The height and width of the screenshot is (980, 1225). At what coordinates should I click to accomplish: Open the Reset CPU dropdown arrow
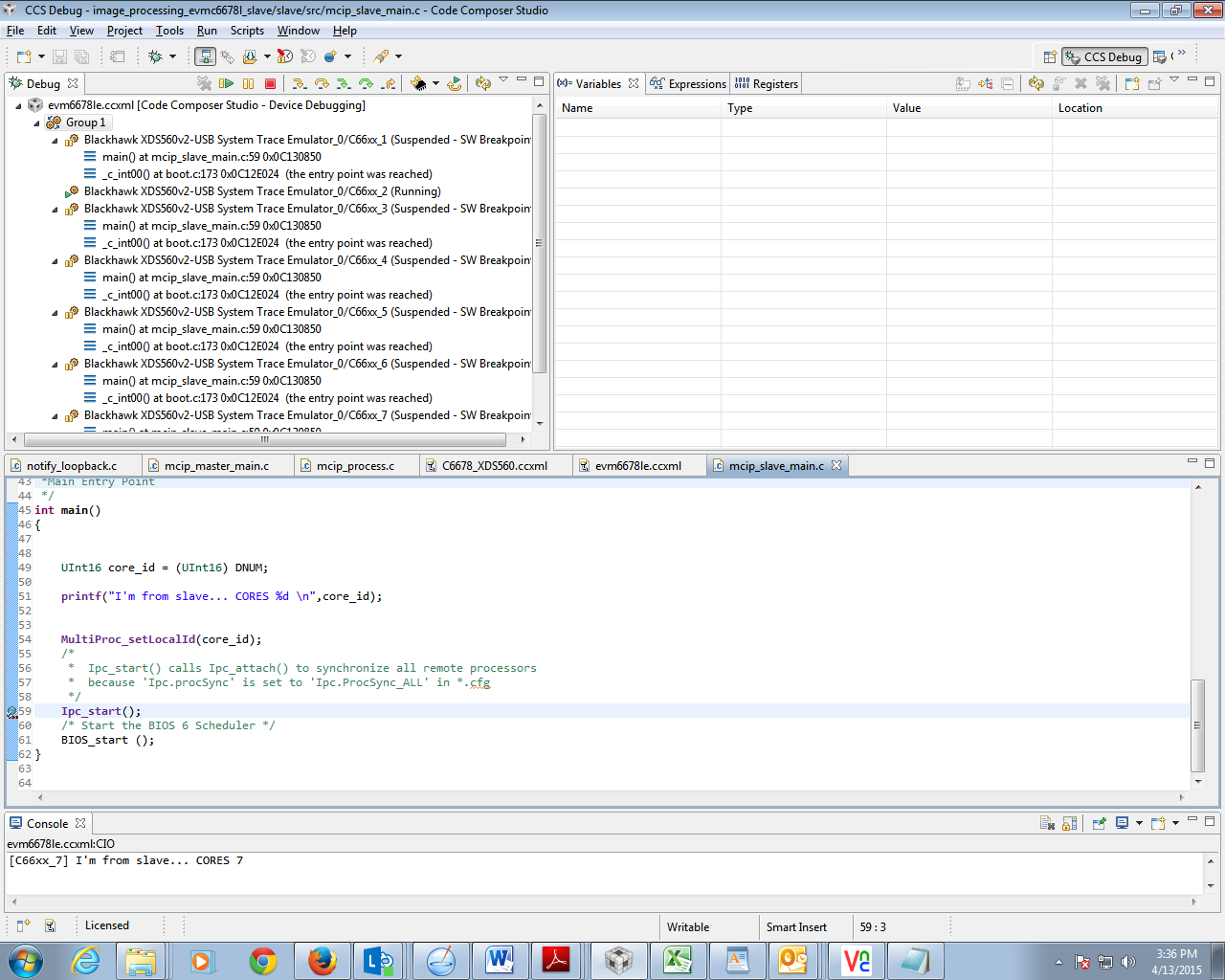click(x=435, y=83)
